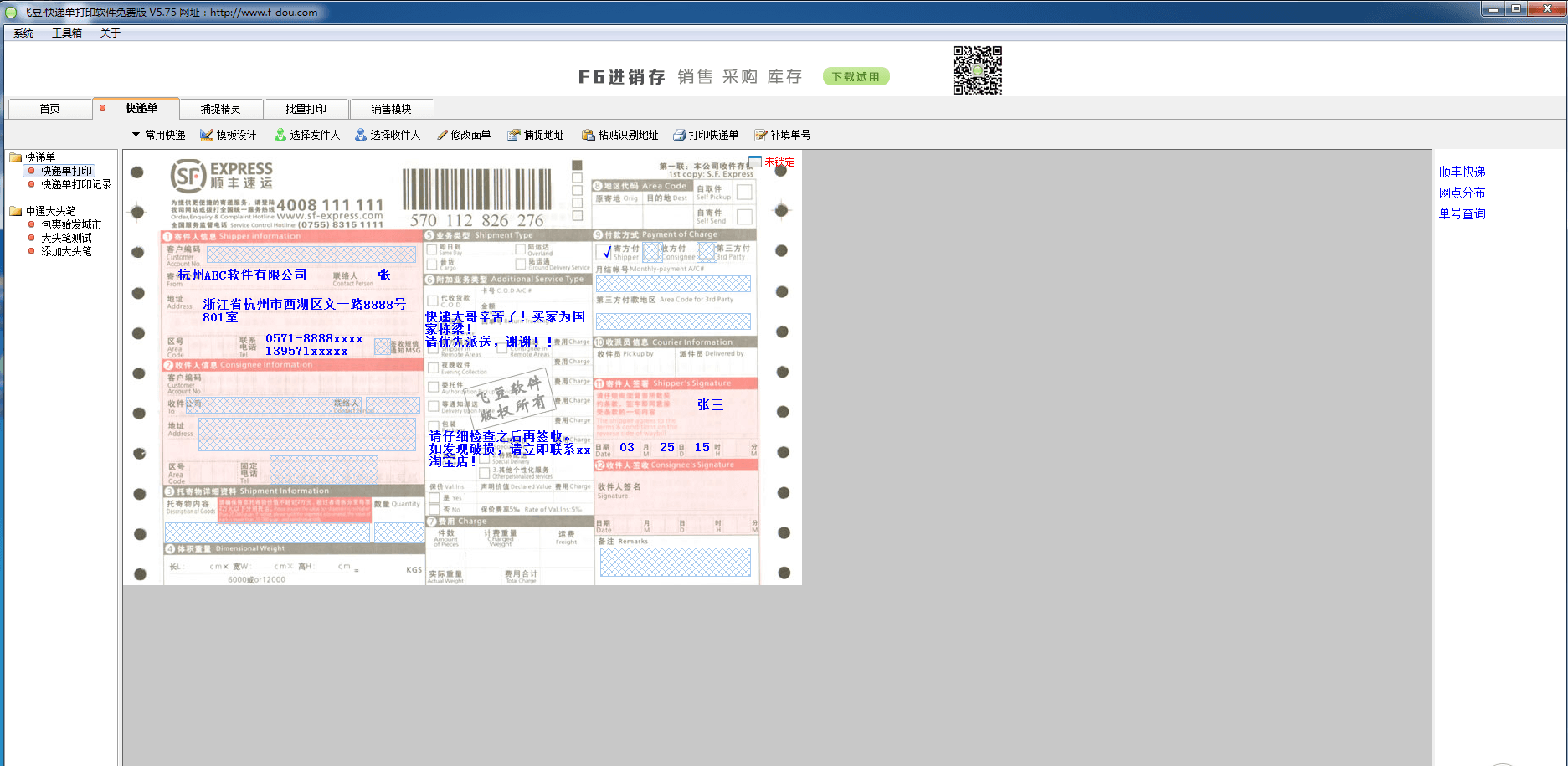
Task: Click the 粘贴识别地址 clipboard icon
Action: pyautogui.click(x=589, y=135)
